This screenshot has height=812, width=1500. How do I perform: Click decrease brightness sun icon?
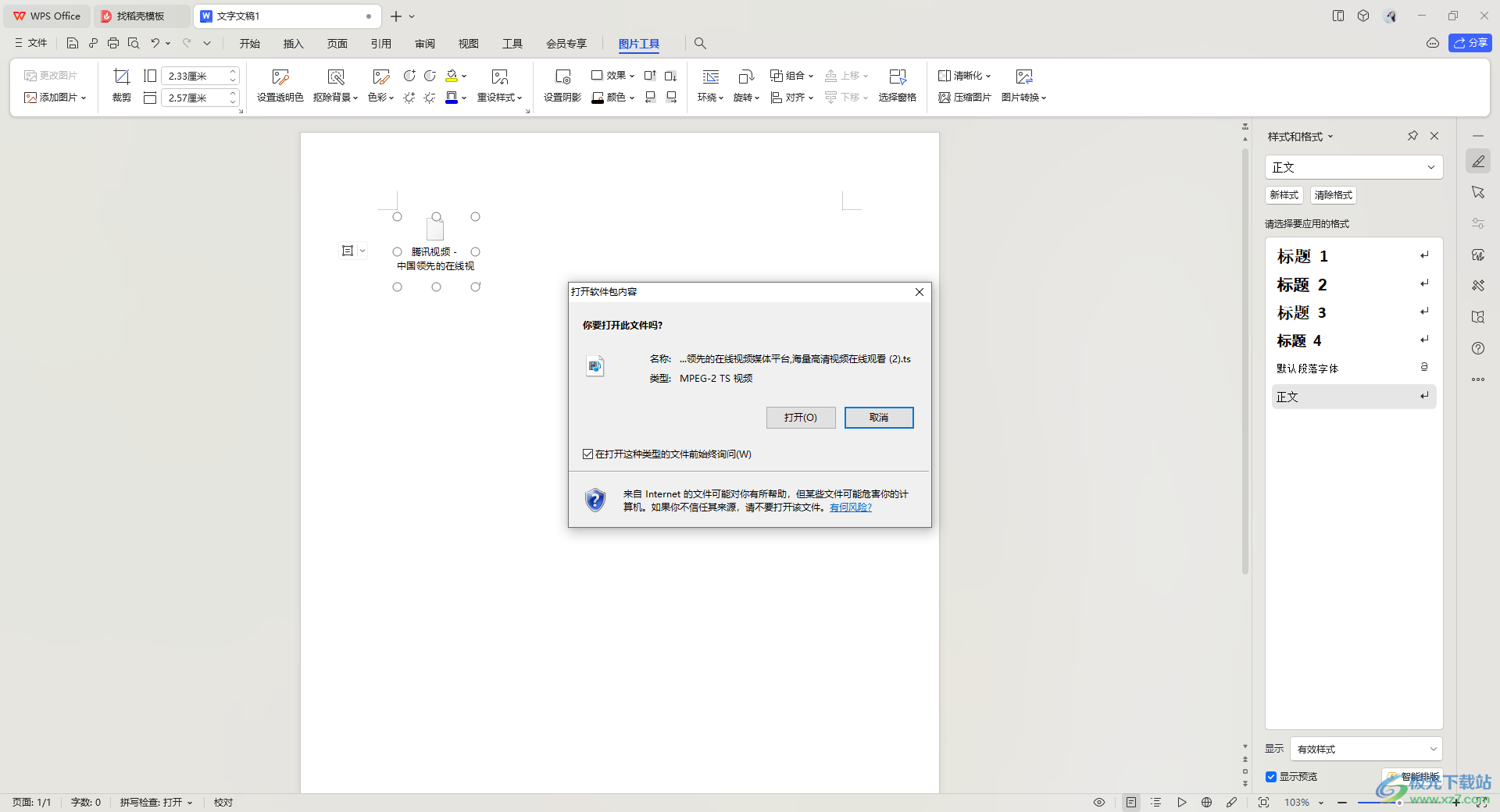click(x=430, y=98)
